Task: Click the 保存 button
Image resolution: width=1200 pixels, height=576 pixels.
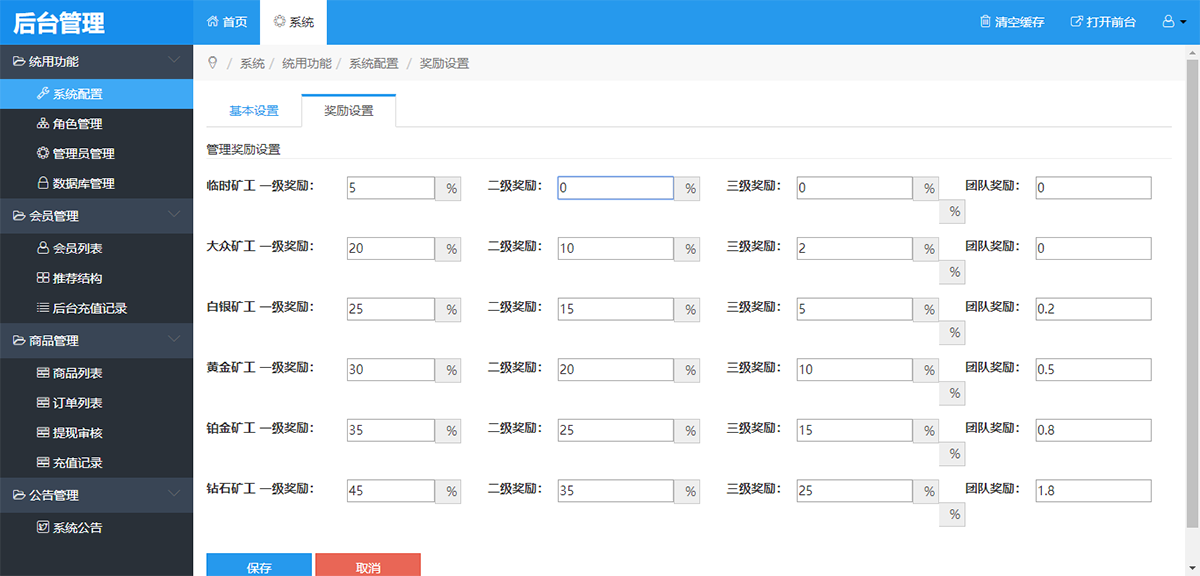Action: [x=259, y=565]
